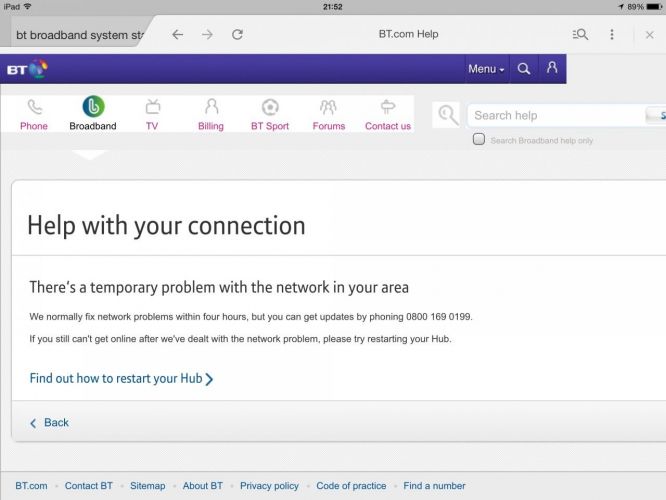
Task: Select the Contact us signpost icon
Action: (388, 107)
